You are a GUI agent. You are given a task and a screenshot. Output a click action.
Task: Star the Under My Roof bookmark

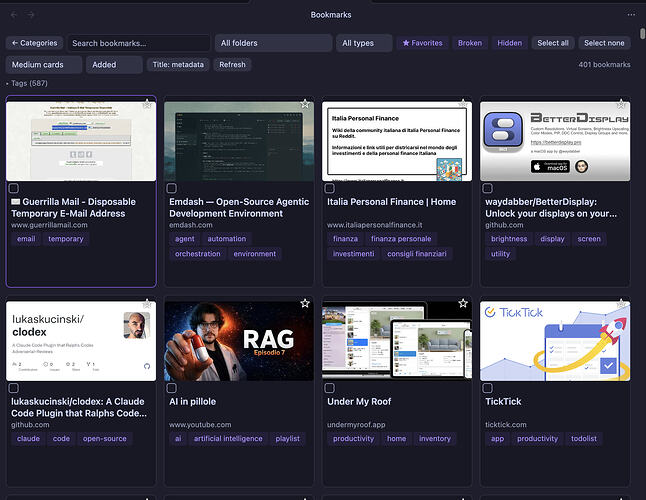pyautogui.click(x=463, y=304)
